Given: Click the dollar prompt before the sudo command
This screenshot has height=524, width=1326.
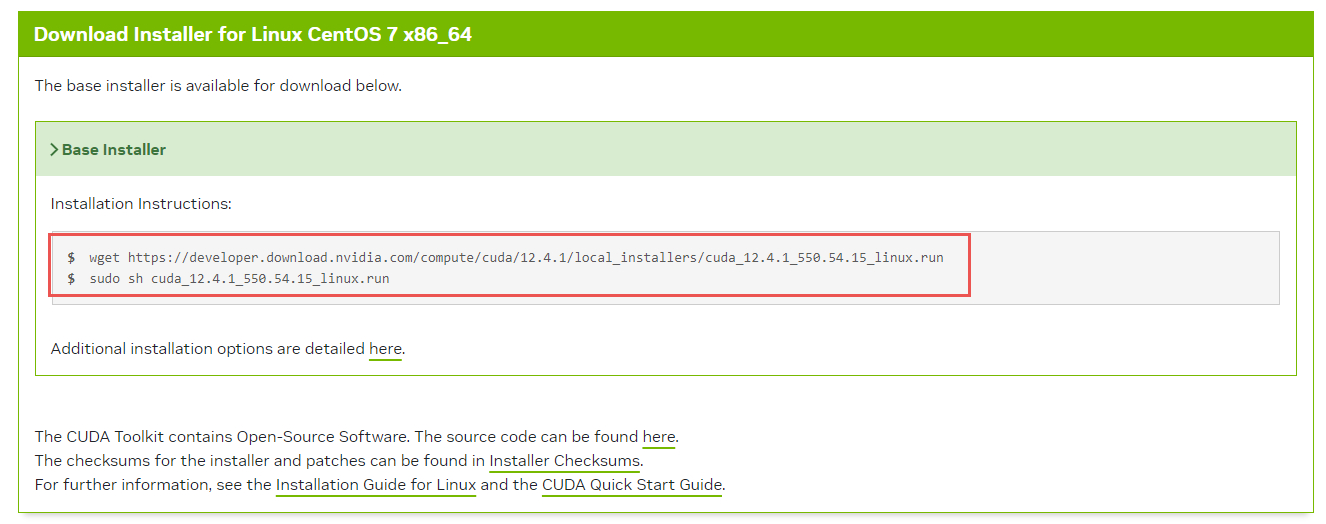Looking at the screenshot, I should click(x=71, y=279).
